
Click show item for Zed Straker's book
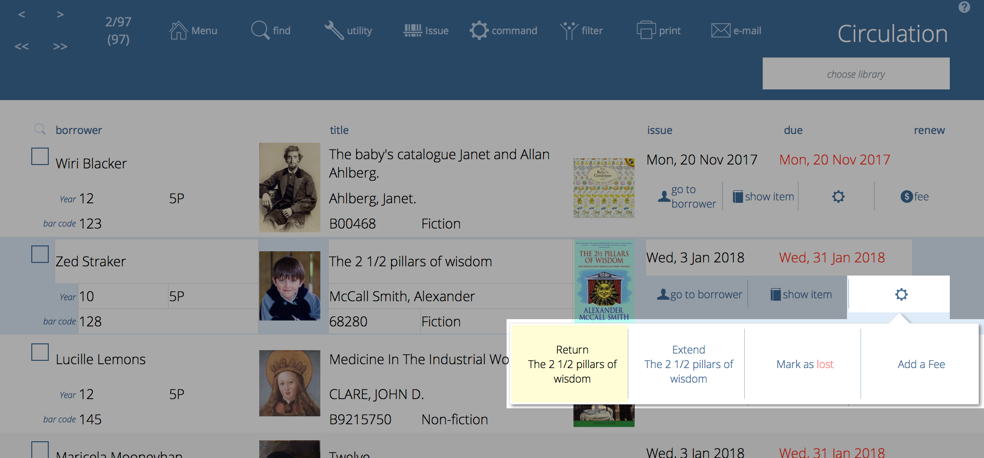click(x=800, y=295)
